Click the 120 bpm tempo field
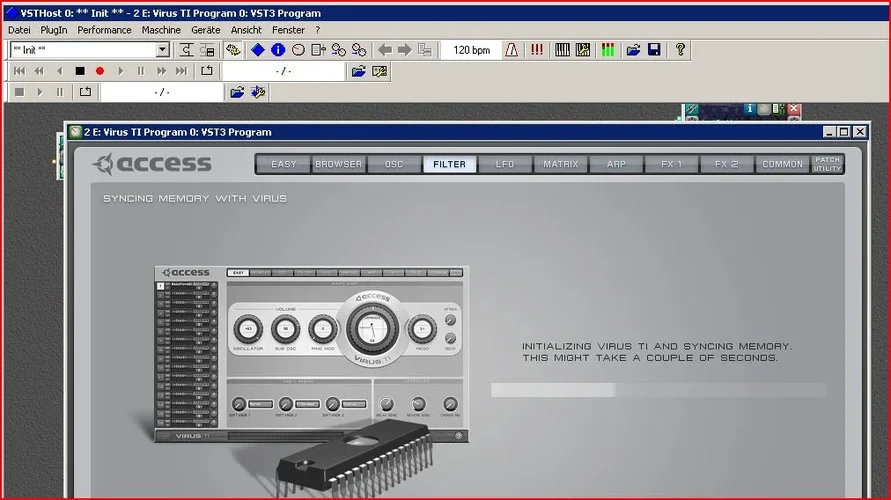Screen dimensions: 891x500 [x=471, y=50]
